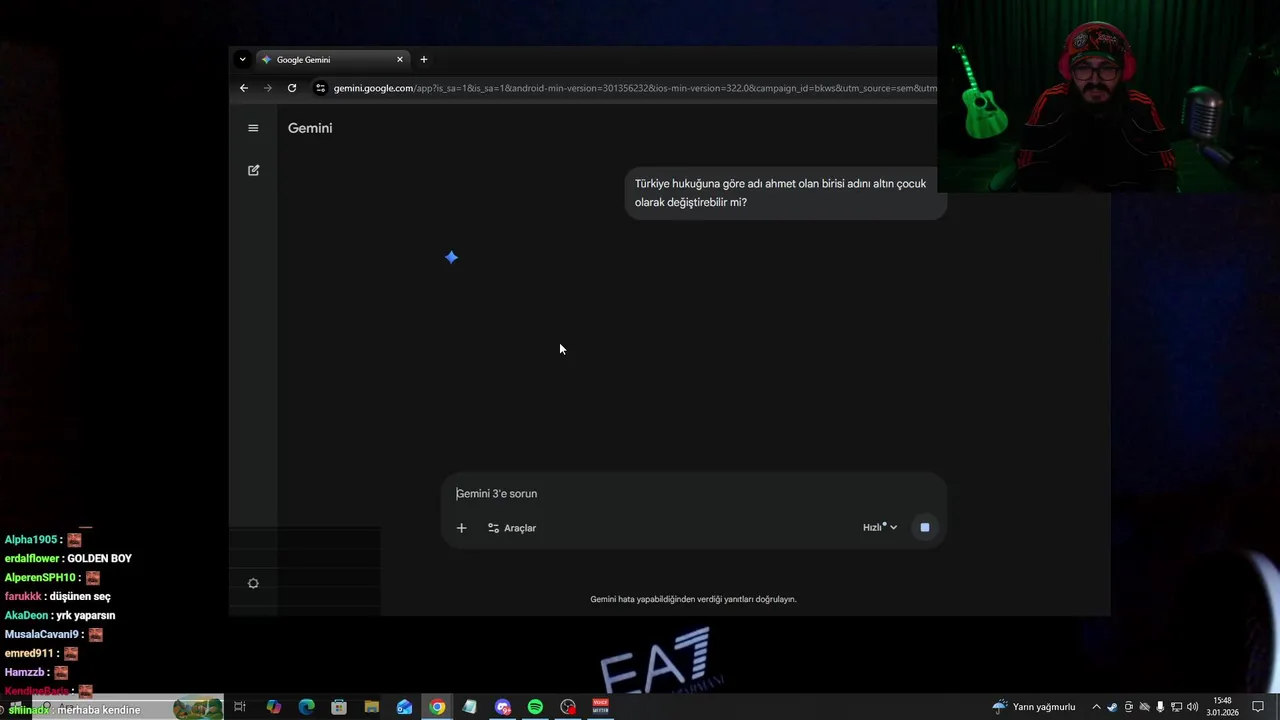The height and width of the screenshot is (720, 1280).
Task: Focus the 'Gemini 3'e sorun' prompt field
Action: pos(694,494)
